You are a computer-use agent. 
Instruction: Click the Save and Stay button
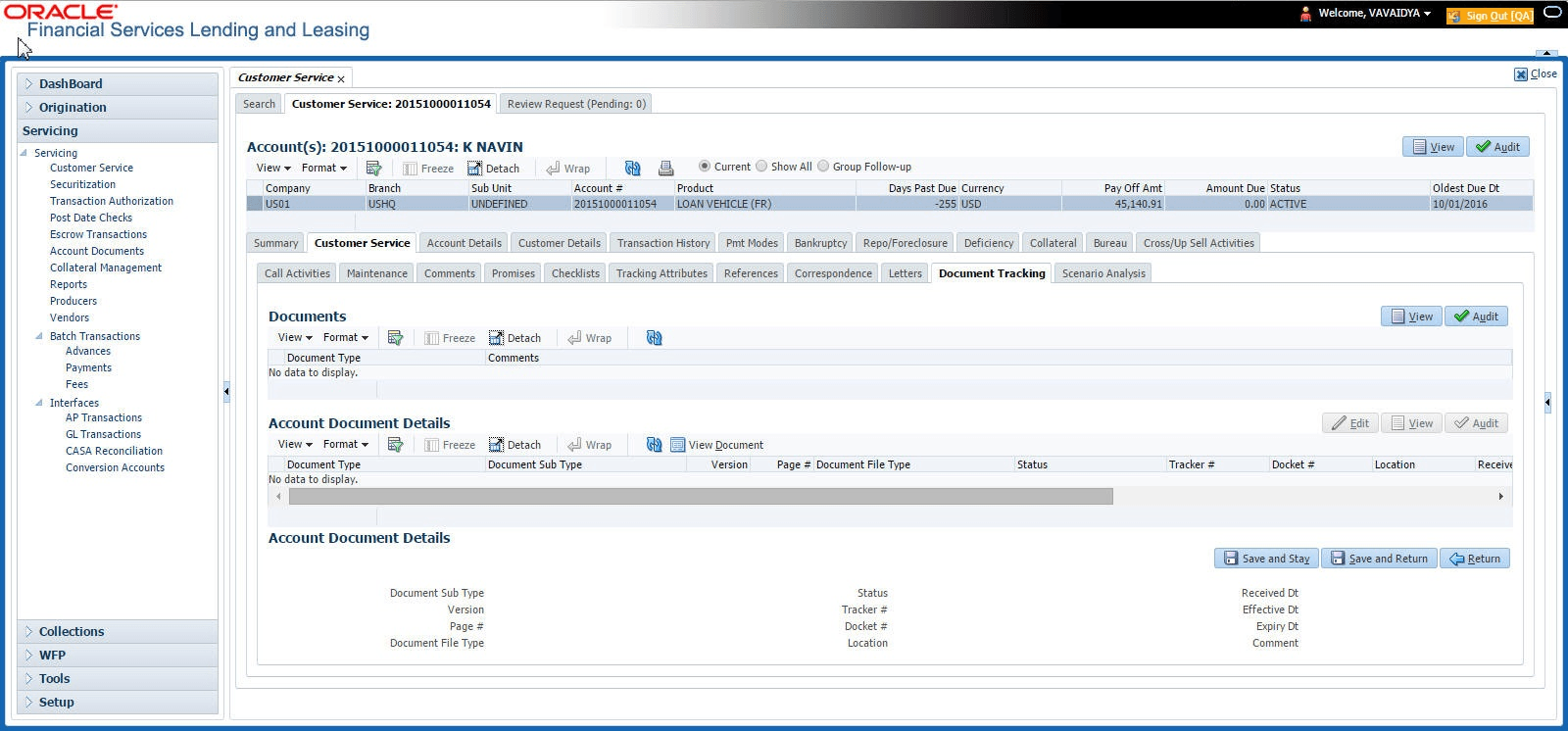(1266, 559)
